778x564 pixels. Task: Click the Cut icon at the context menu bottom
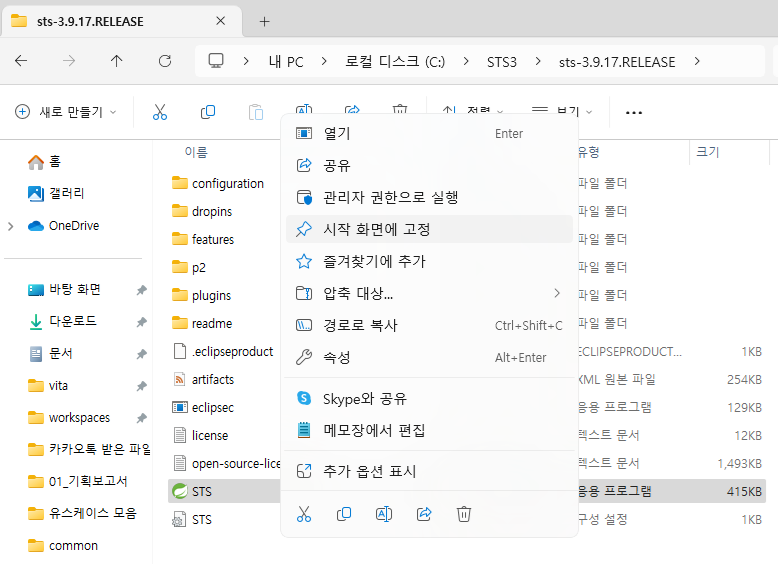[x=304, y=514]
